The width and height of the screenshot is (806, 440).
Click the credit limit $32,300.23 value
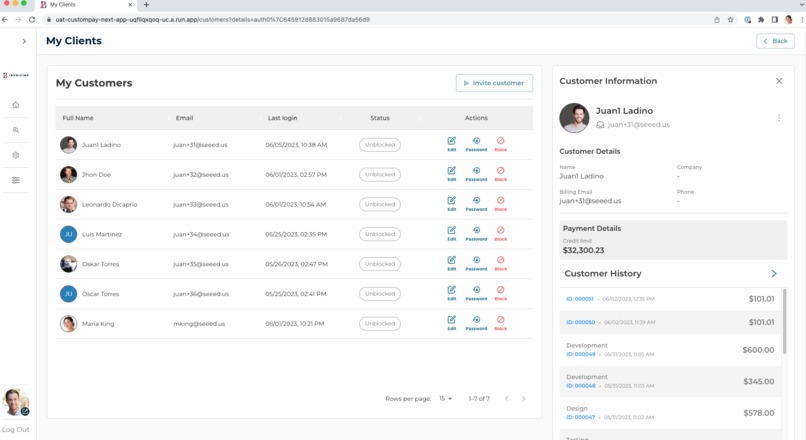coord(583,250)
